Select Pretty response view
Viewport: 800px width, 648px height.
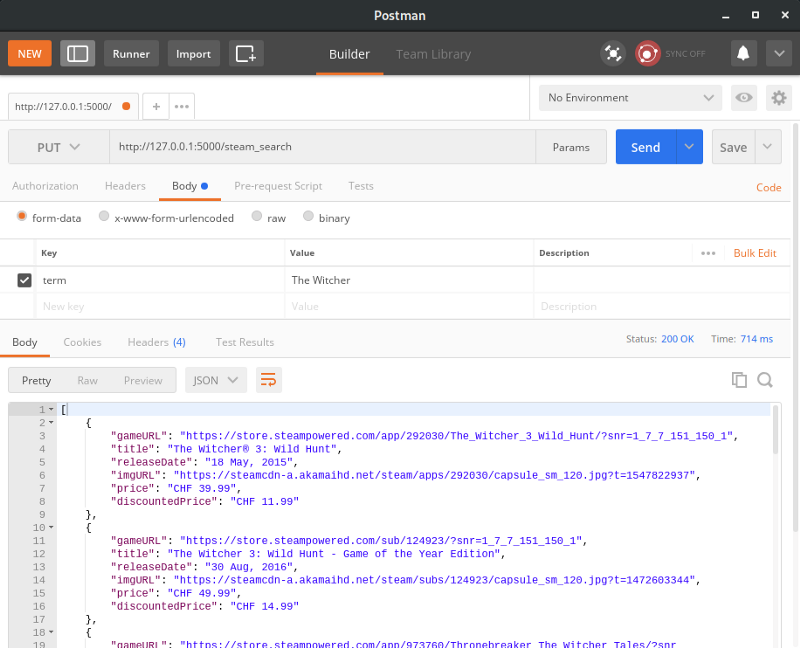pyautogui.click(x=36, y=381)
